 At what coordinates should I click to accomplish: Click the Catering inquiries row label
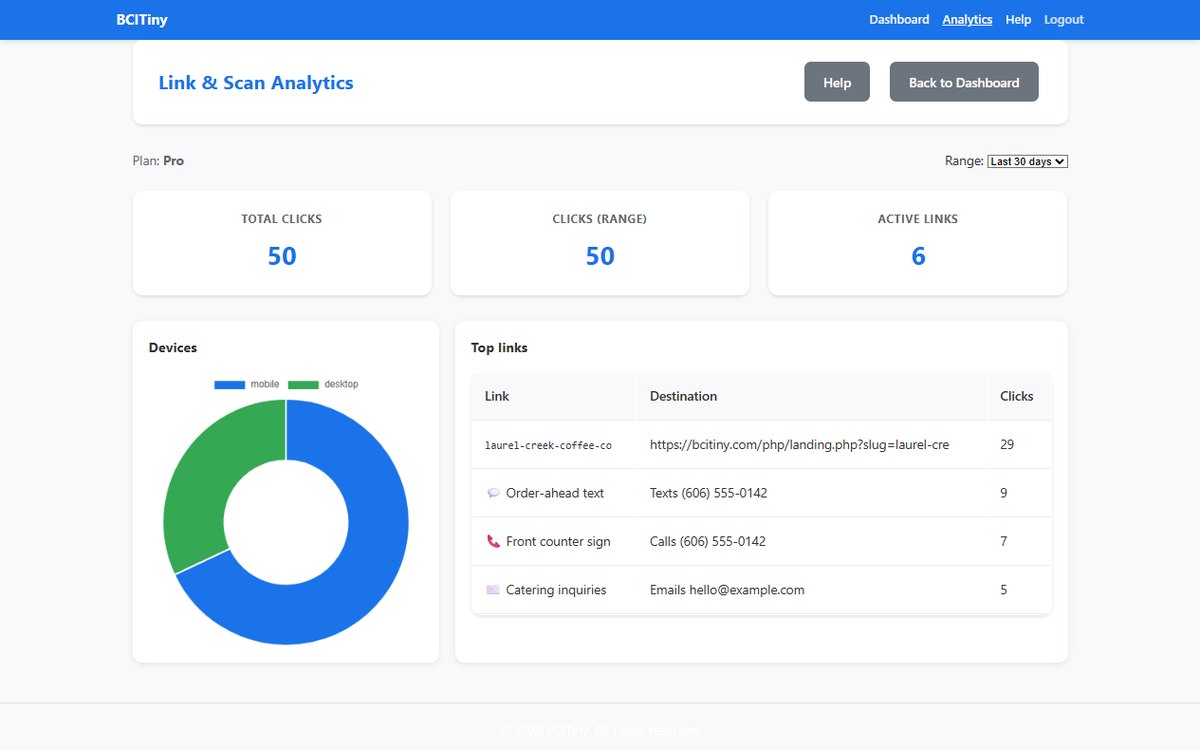pos(556,590)
